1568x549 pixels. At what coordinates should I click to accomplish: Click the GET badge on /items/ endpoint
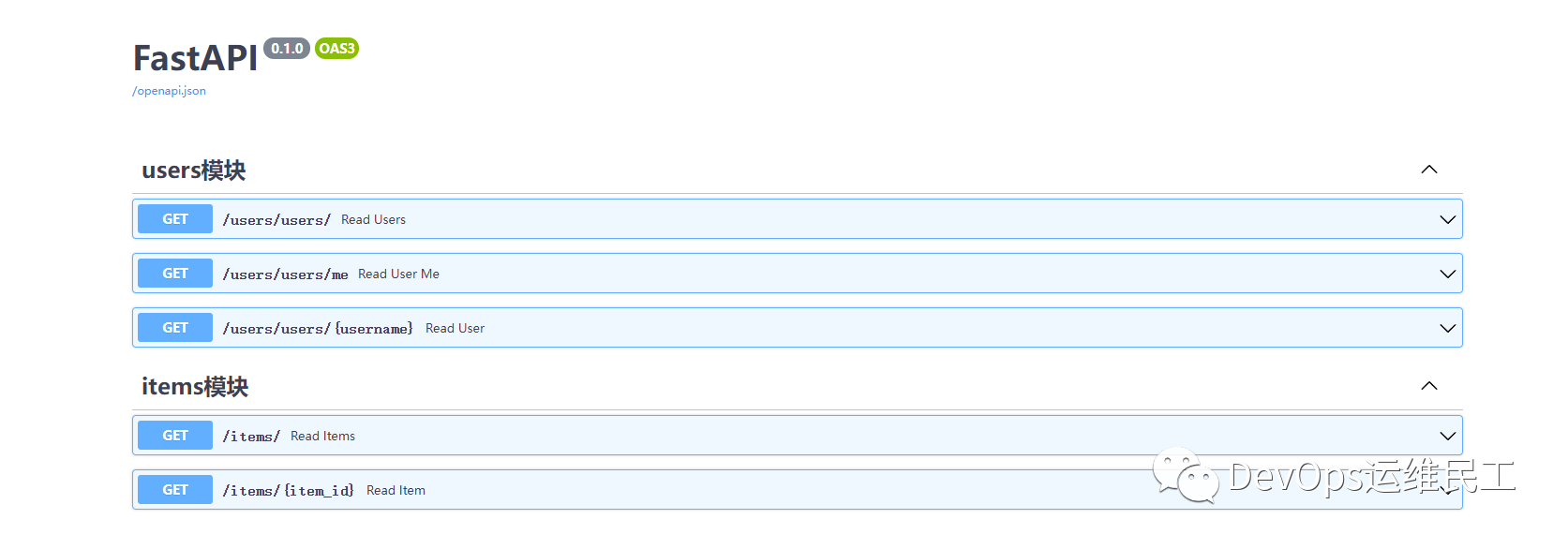174,435
